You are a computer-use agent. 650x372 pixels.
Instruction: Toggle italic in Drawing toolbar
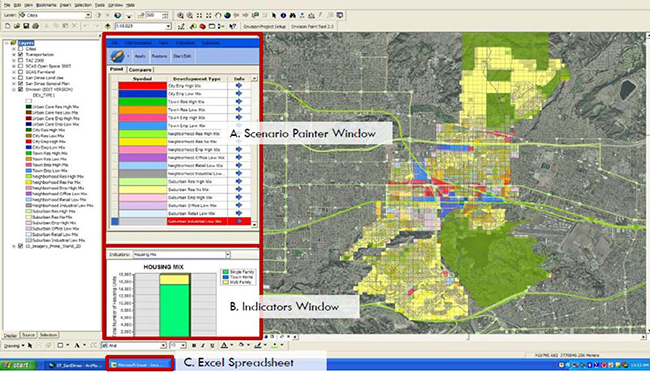click(x=203, y=345)
